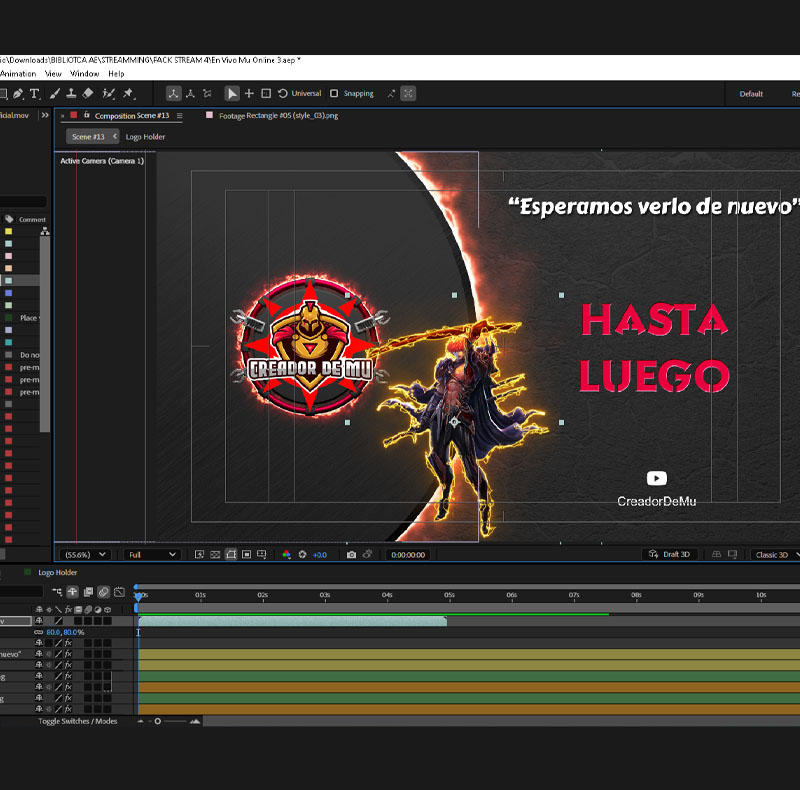Click the Logo Holder breadcrumb
The height and width of the screenshot is (790, 800).
pos(145,137)
